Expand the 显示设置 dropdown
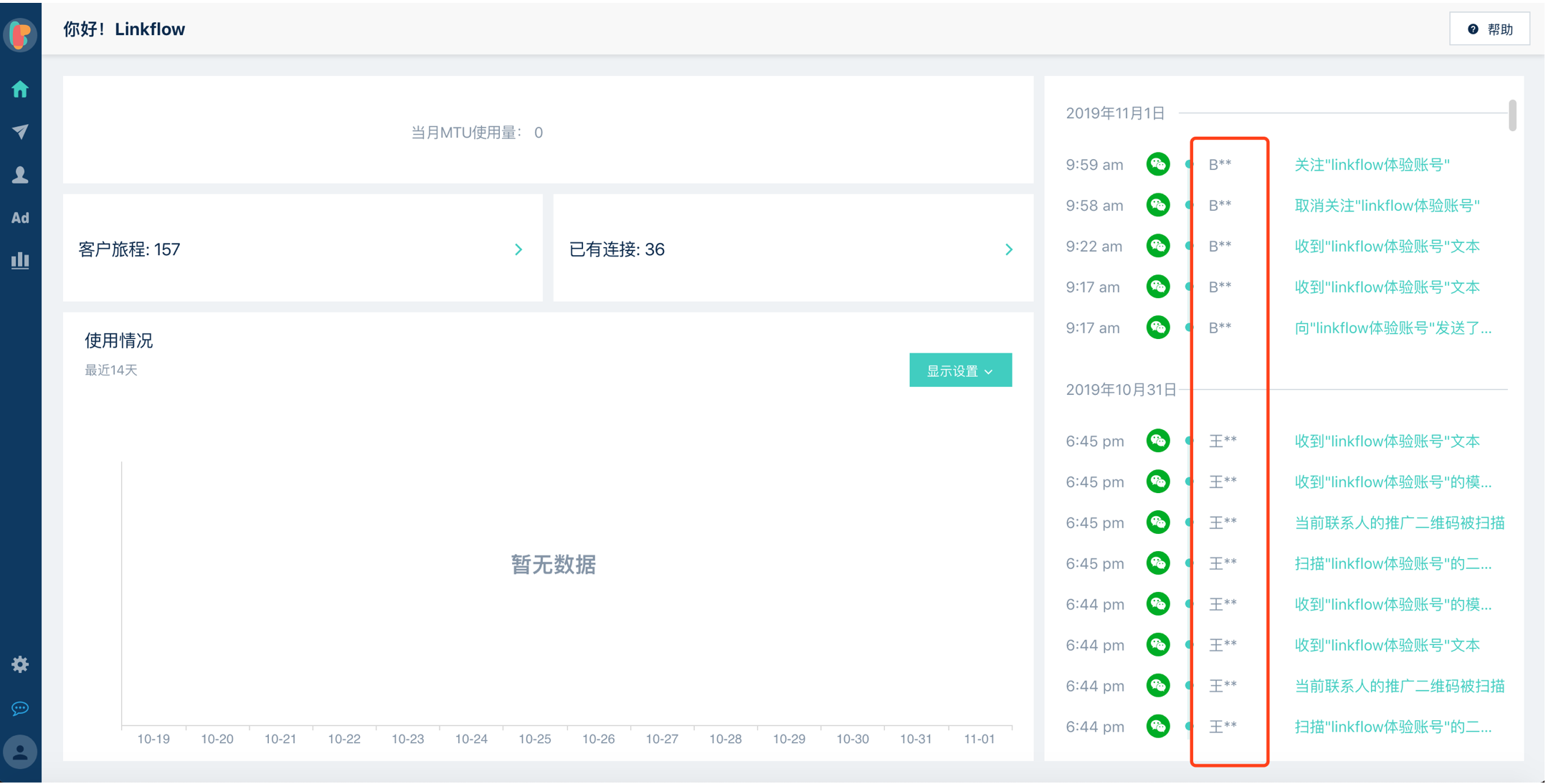Screen dimensions: 1546x784 click(959, 371)
